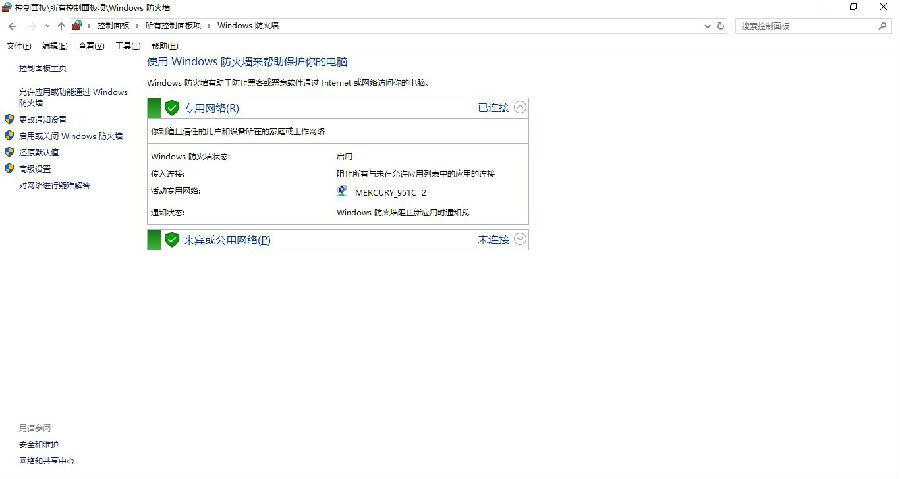Click the refresh icon in address bar
900x479 pixels.
click(x=721, y=25)
